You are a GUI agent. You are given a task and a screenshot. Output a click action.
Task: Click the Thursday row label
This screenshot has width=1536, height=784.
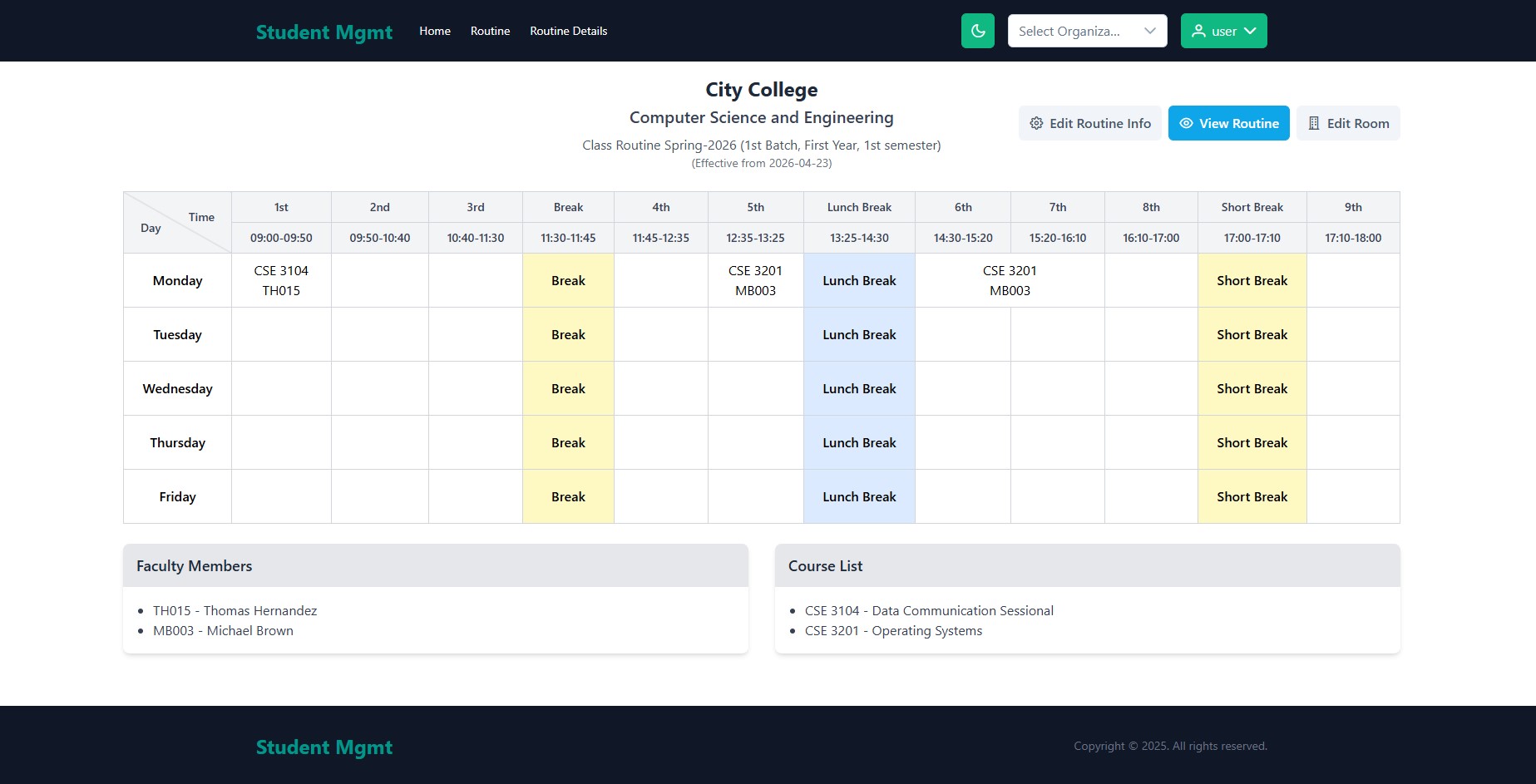177,442
